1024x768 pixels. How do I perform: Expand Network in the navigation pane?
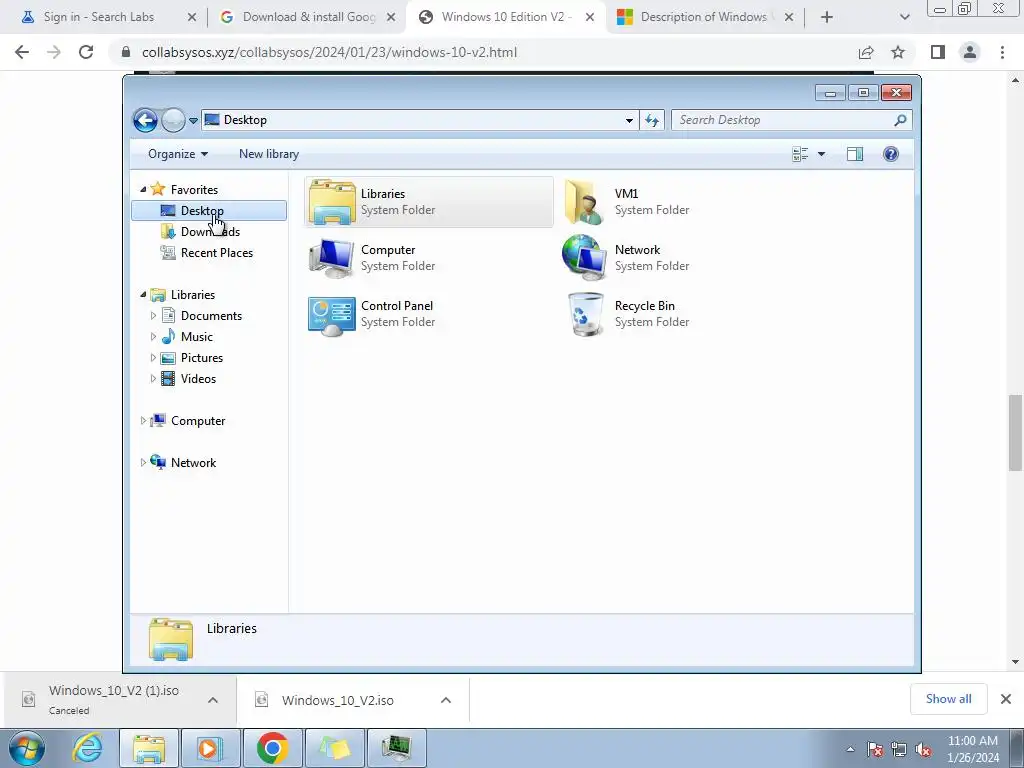tap(143, 462)
